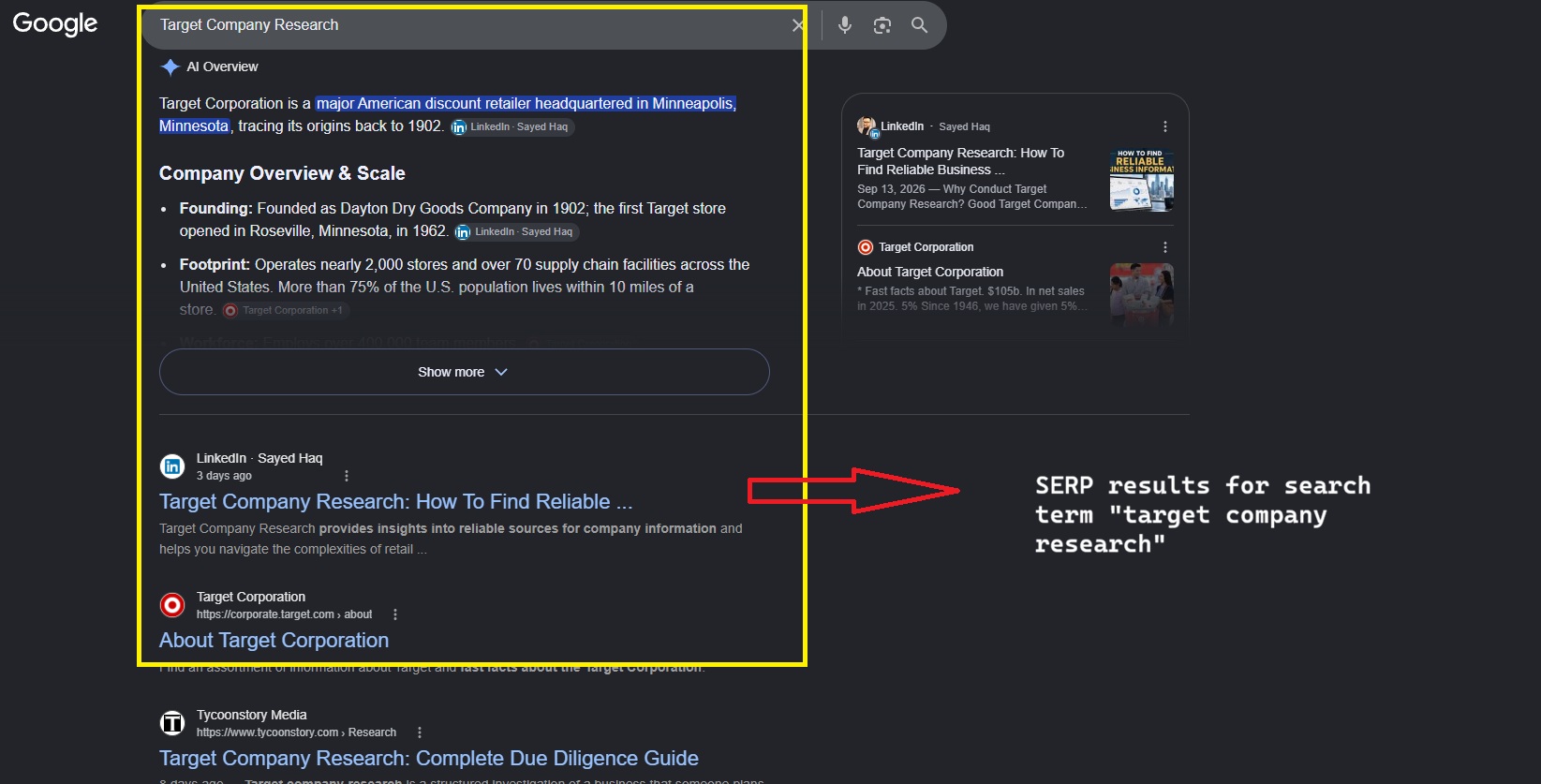Click About Target Corporation card thumbnail

coord(1142,293)
